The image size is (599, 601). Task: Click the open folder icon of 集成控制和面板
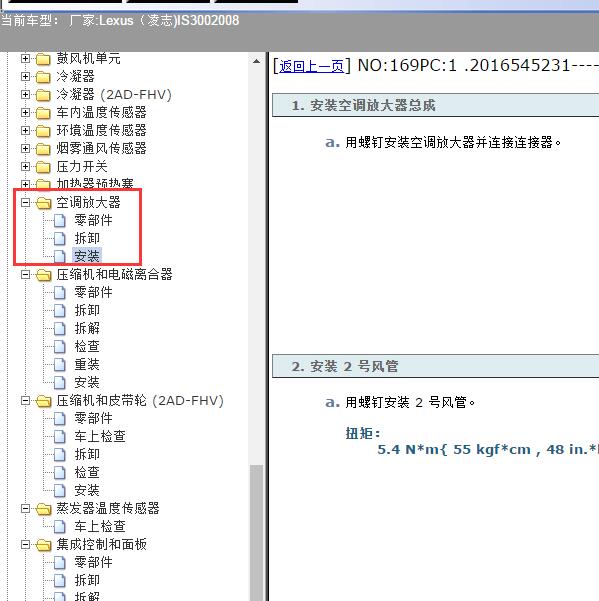(x=44, y=545)
